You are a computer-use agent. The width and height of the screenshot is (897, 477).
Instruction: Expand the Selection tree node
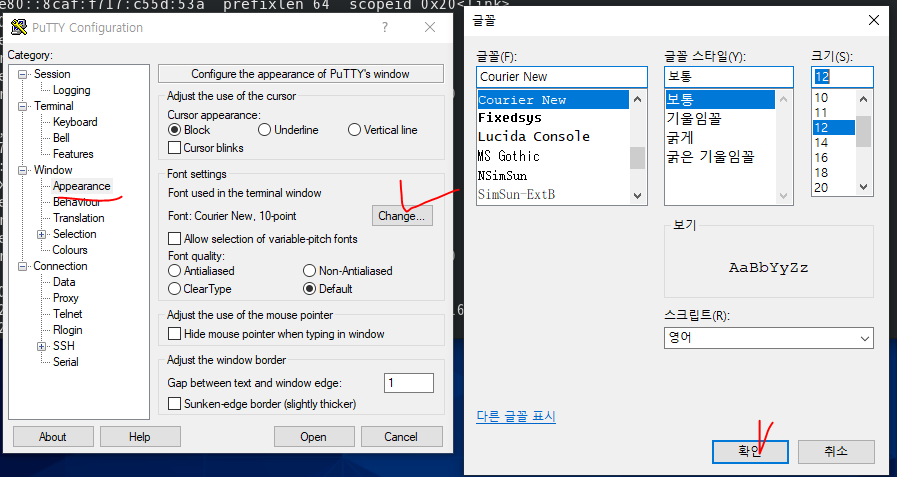tap(41, 234)
